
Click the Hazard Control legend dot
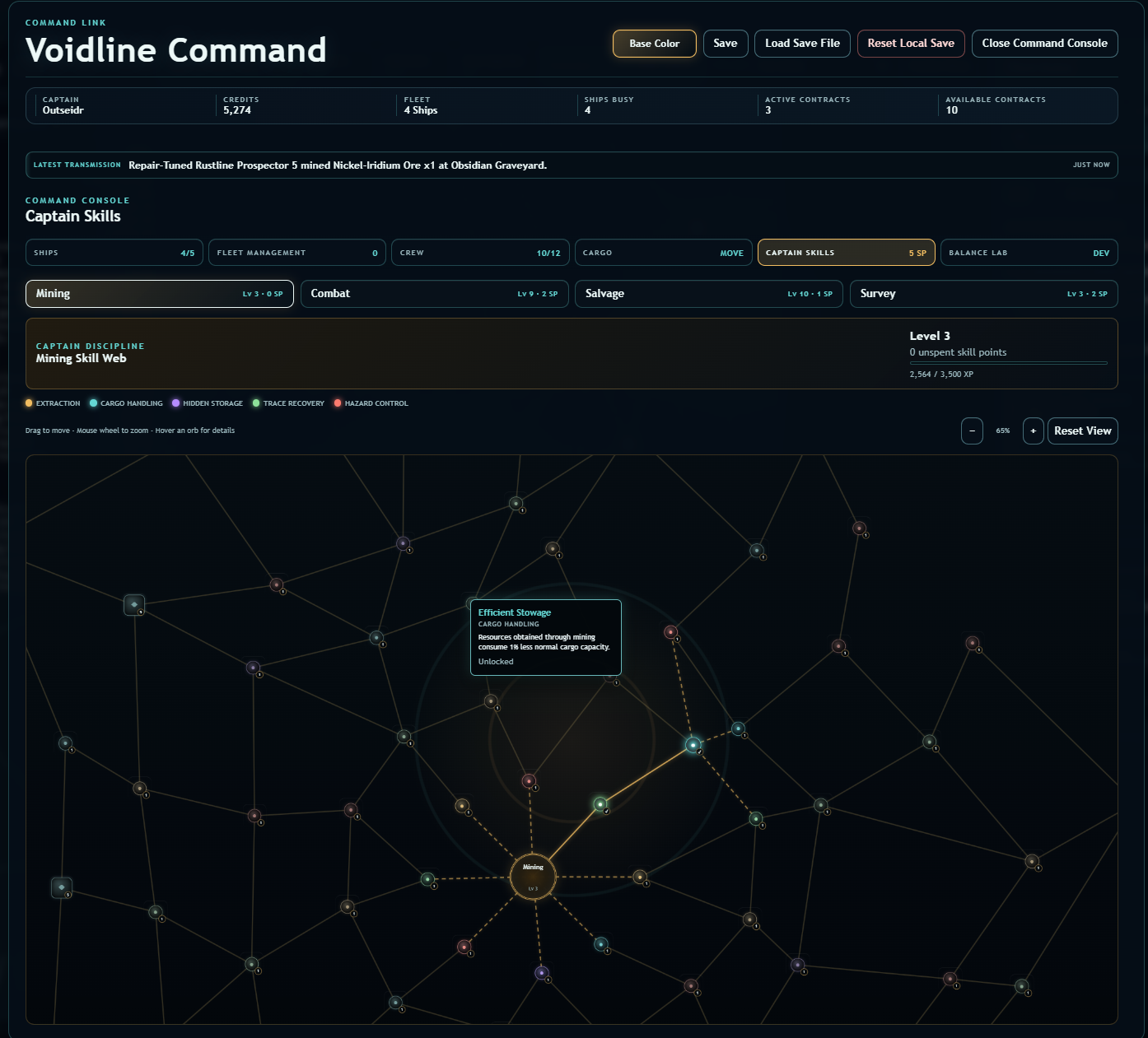(x=338, y=403)
